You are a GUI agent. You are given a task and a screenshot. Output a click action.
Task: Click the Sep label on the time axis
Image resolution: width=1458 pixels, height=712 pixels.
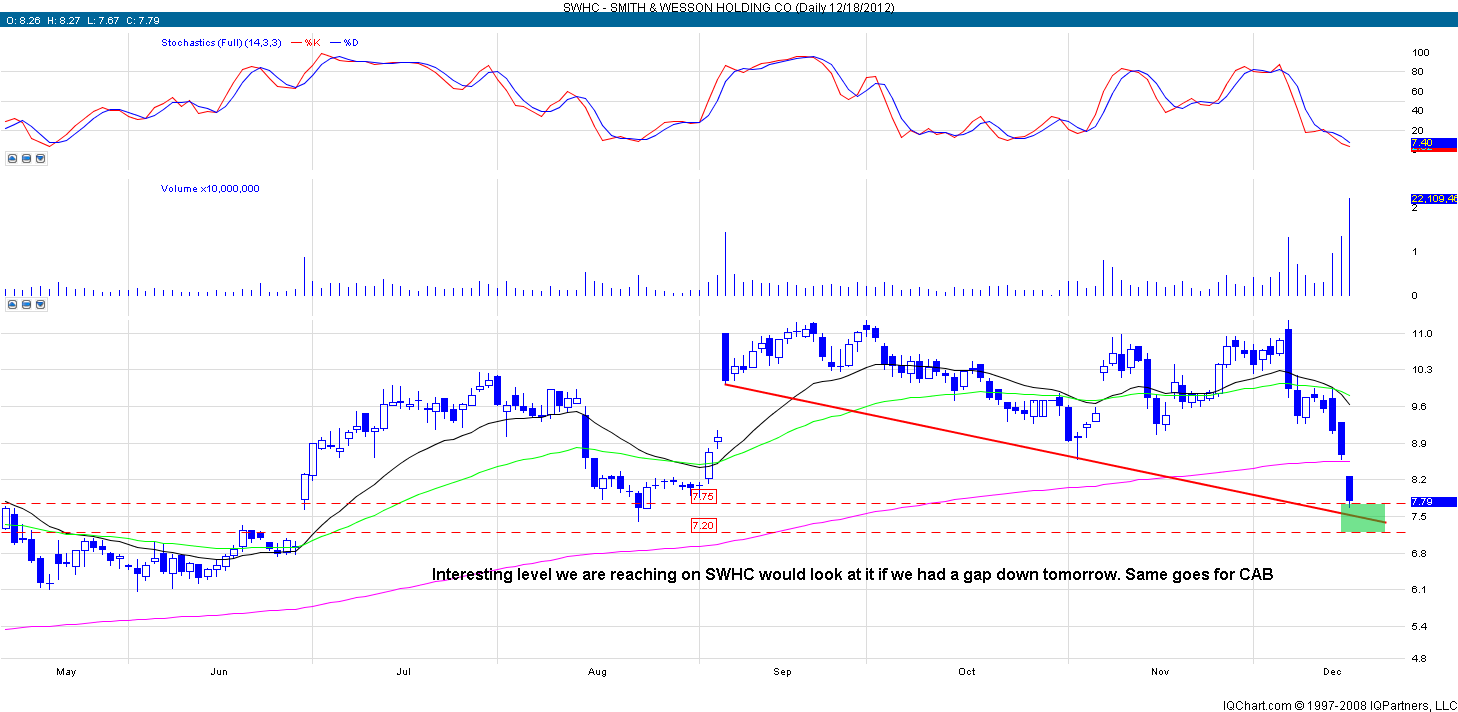782,672
